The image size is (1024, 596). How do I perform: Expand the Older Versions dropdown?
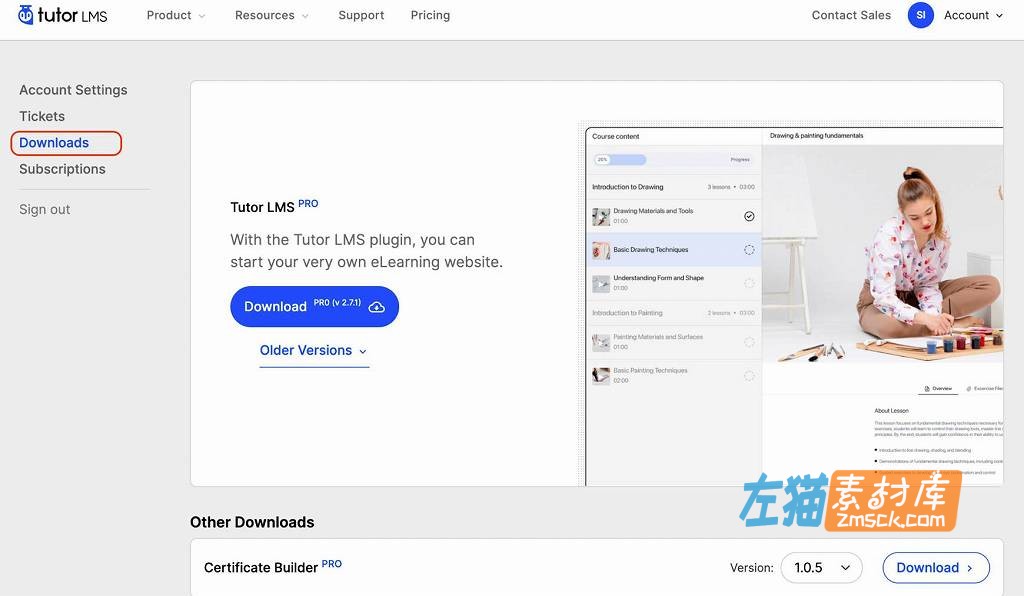click(312, 350)
